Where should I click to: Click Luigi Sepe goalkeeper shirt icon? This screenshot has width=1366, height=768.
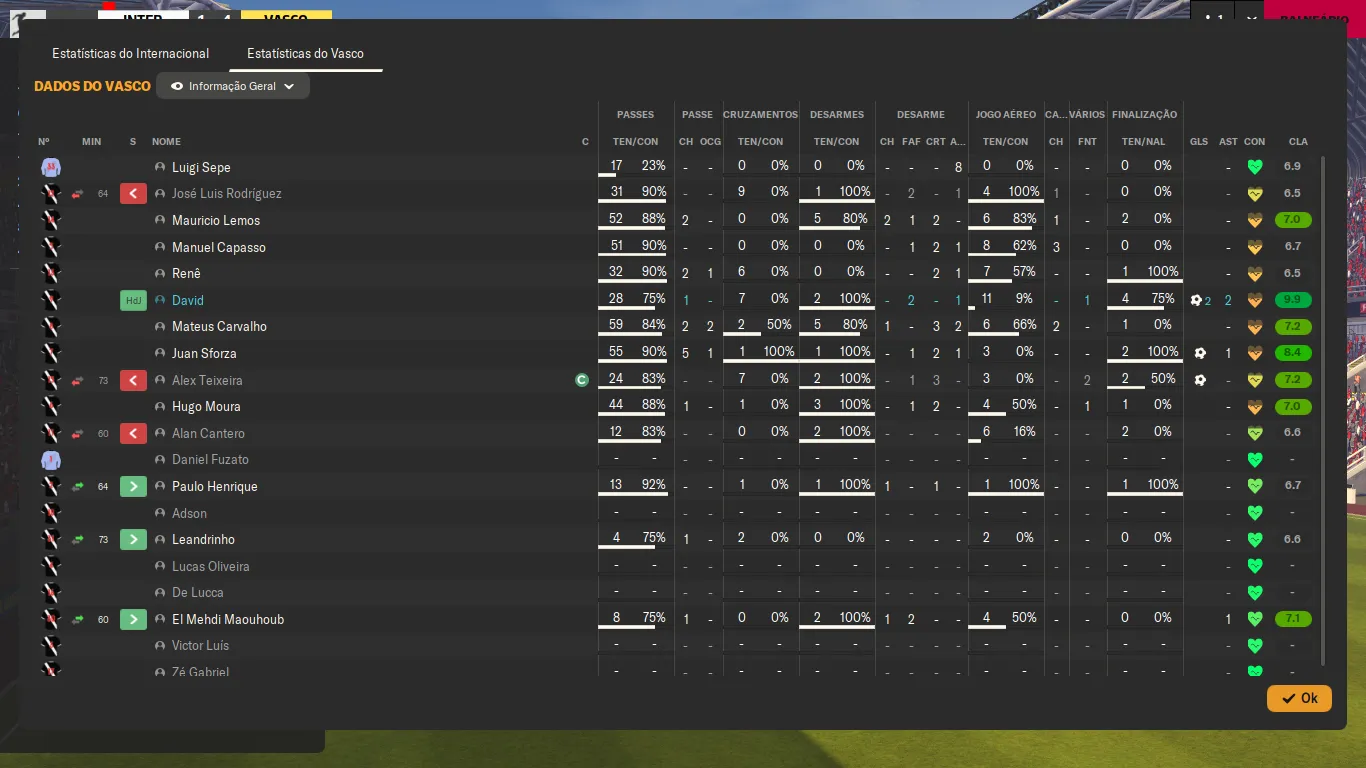pos(51,167)
